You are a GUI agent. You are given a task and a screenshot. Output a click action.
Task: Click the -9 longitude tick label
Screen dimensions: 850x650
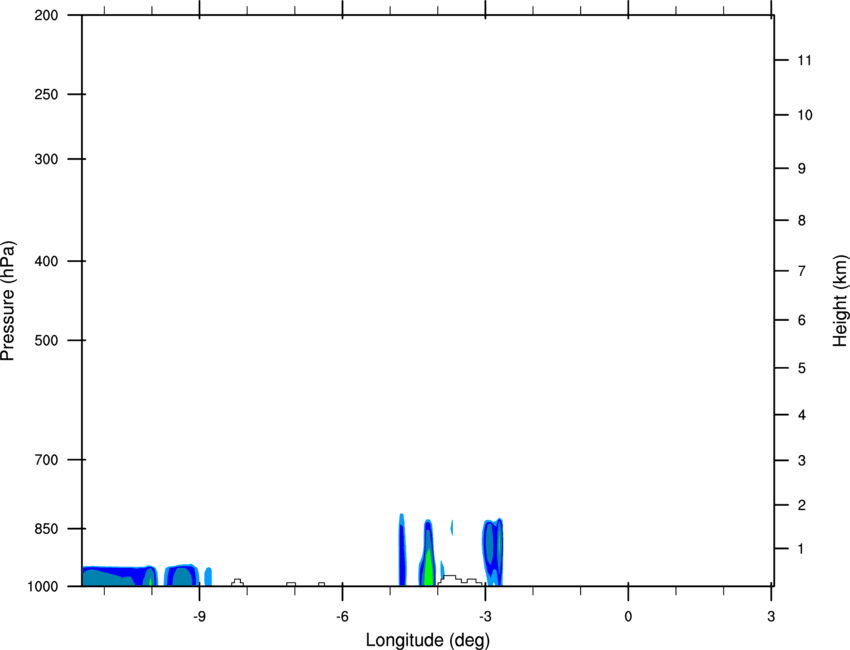coord(199,617)
